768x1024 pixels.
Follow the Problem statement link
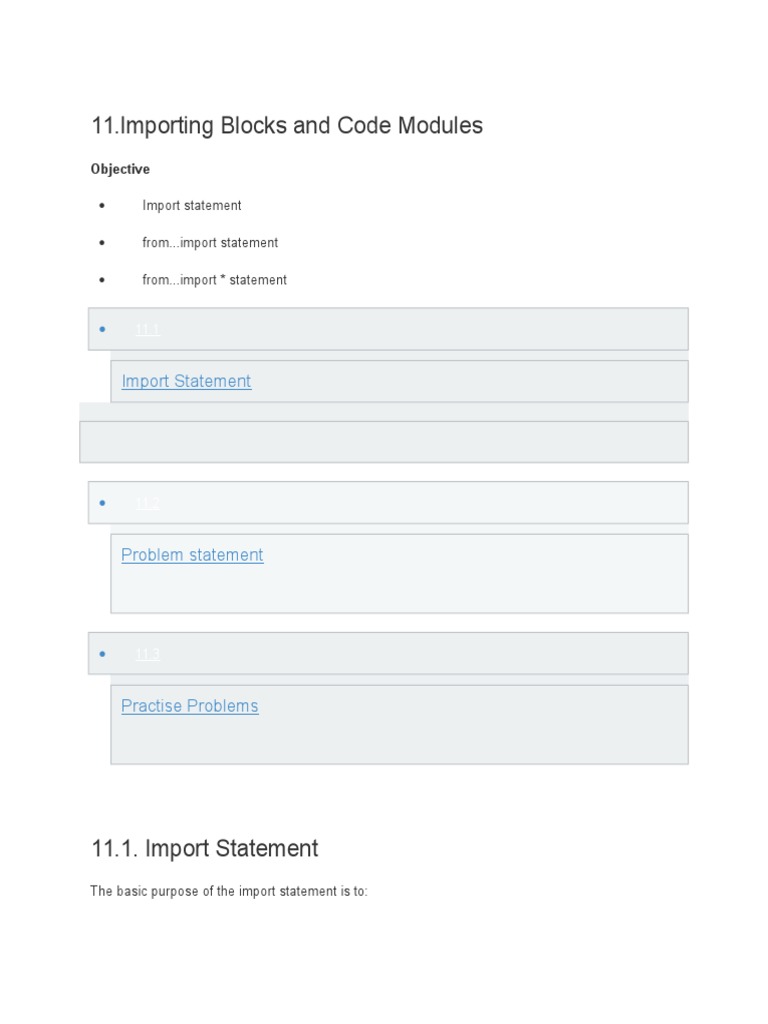(x=192, y=555)
